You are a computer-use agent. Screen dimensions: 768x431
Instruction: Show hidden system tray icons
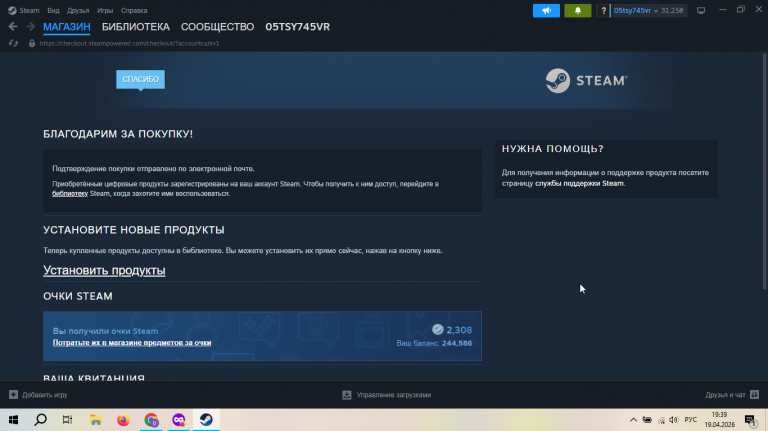click(633, 420)
